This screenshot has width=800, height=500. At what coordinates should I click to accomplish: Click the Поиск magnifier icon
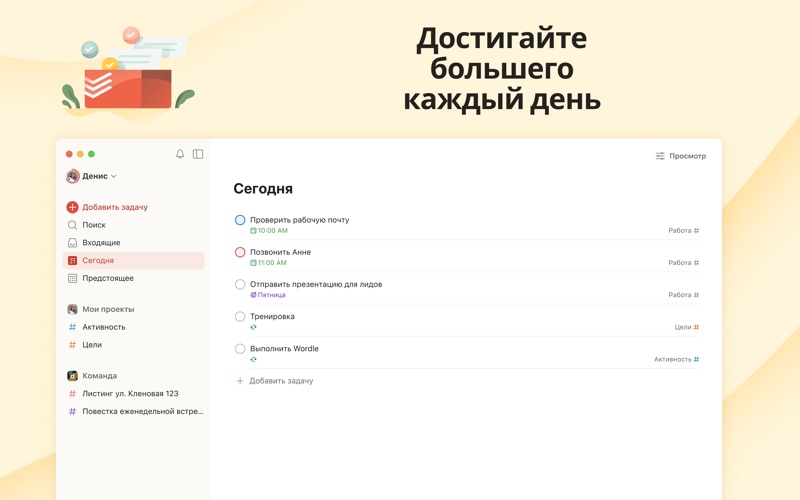coord(72,225)
